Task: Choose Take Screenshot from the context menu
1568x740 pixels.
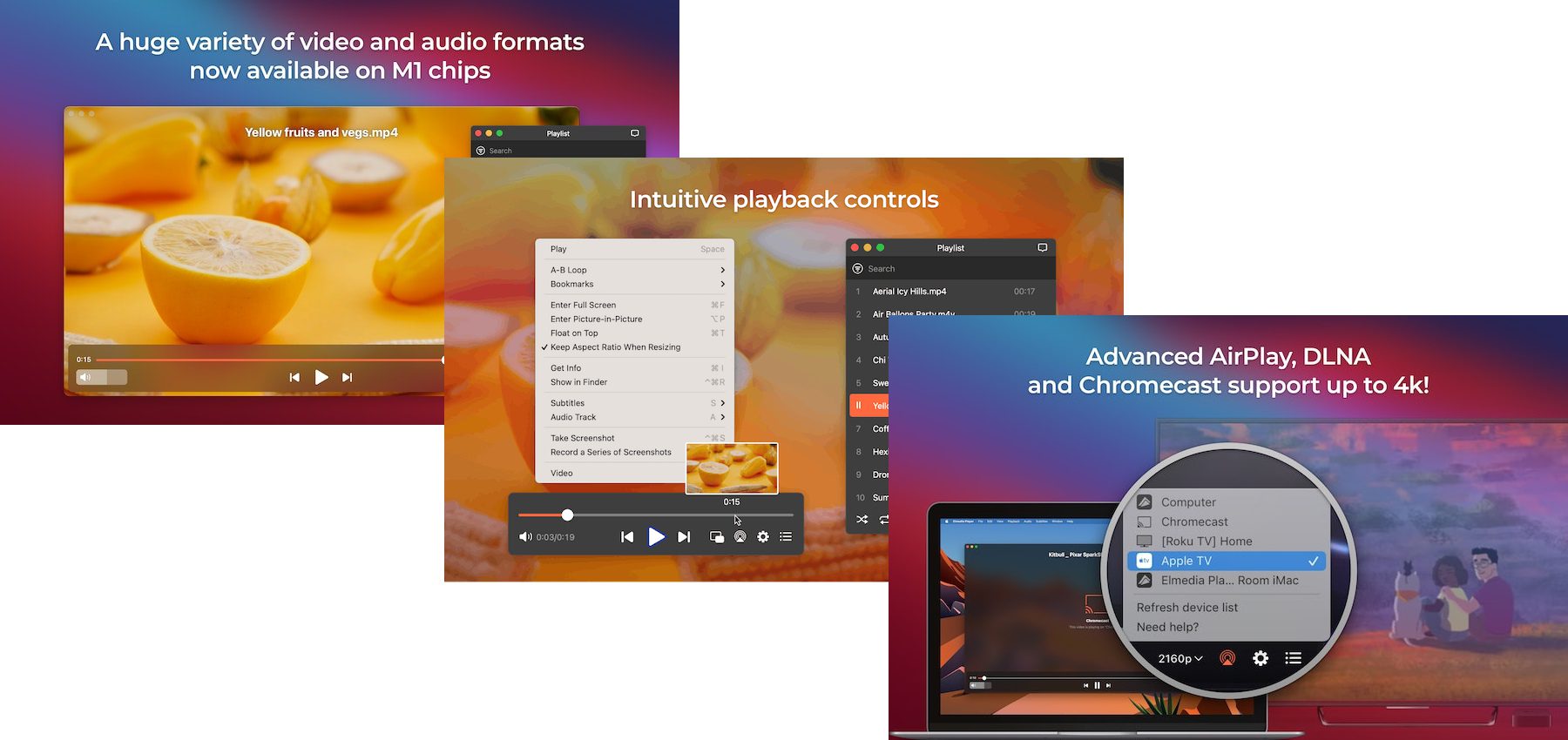Action: coord(583,438)
